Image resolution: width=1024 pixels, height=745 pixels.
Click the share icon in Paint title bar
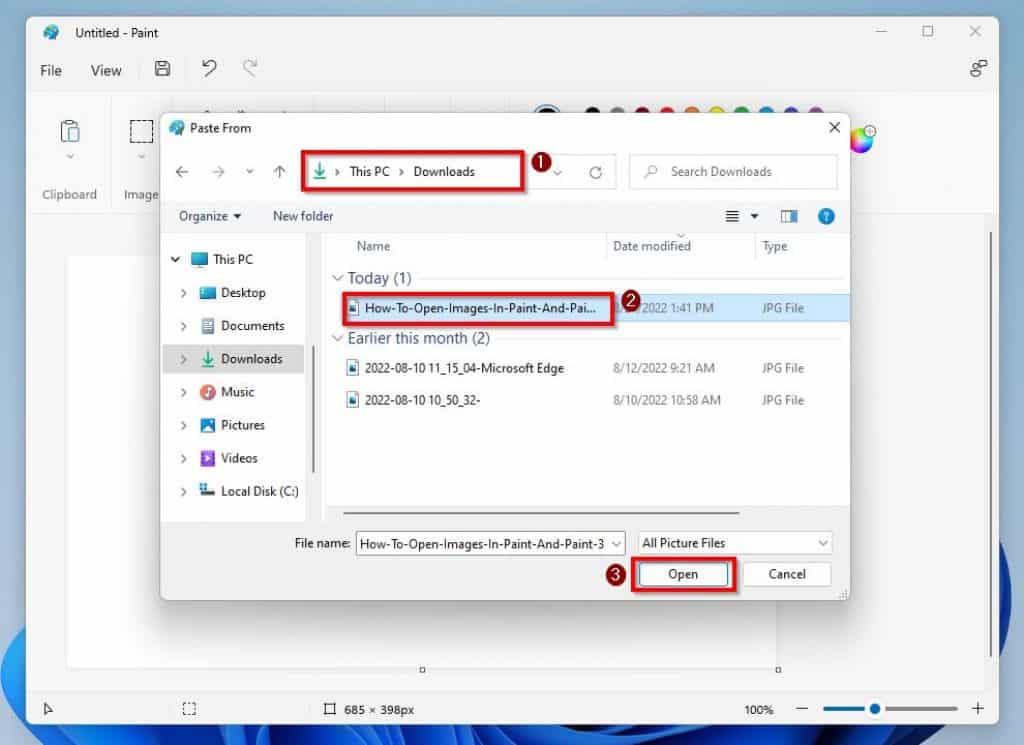tap(978, 69)
